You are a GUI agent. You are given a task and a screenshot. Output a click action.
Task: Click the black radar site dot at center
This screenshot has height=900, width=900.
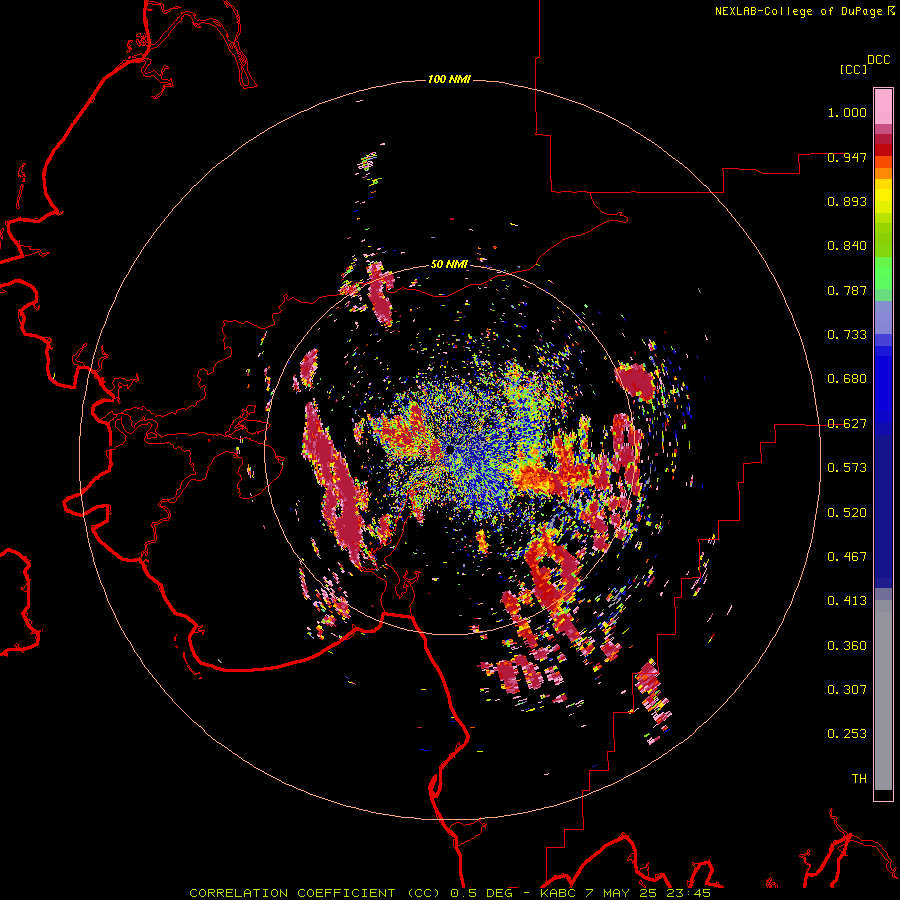pos(451,448)
